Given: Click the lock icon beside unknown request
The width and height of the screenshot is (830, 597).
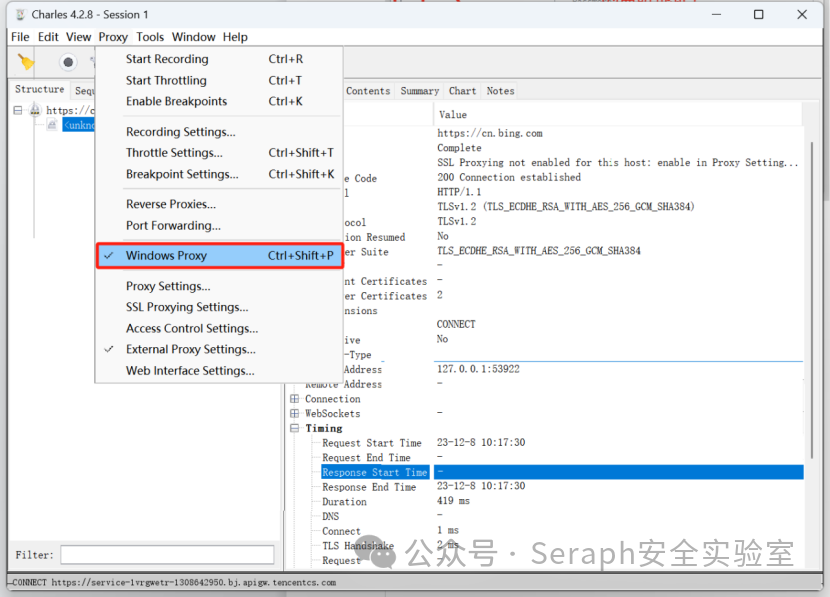Looking at the screenshot, I should tap(52, 125).
